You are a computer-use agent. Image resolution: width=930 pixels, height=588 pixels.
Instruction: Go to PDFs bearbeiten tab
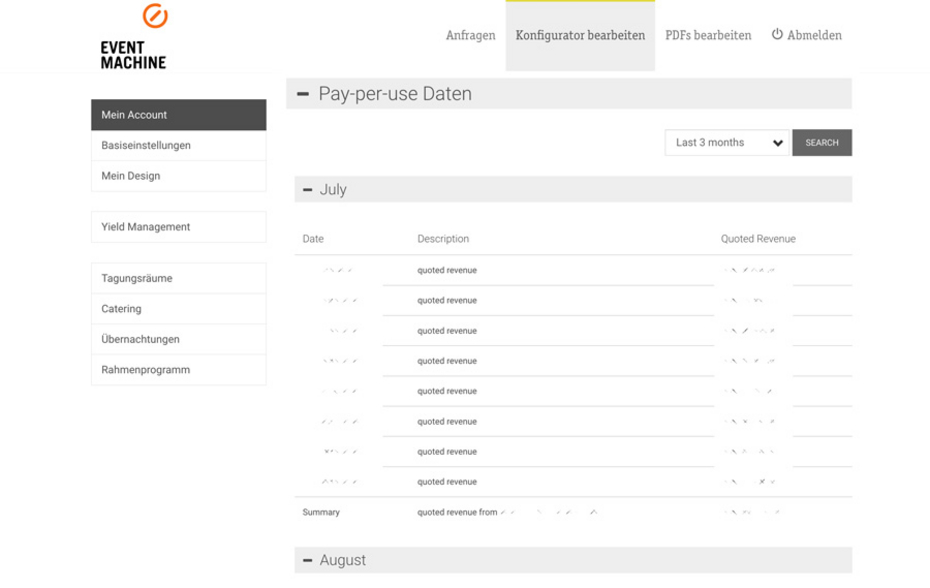click(x=708, y=35)
